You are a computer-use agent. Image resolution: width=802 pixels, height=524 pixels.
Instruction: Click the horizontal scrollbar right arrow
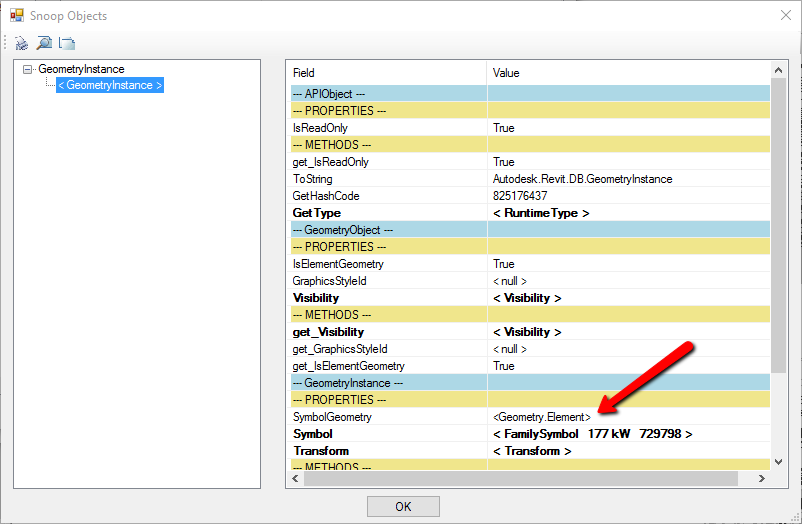pyautogui.click(x=763, y=478)
